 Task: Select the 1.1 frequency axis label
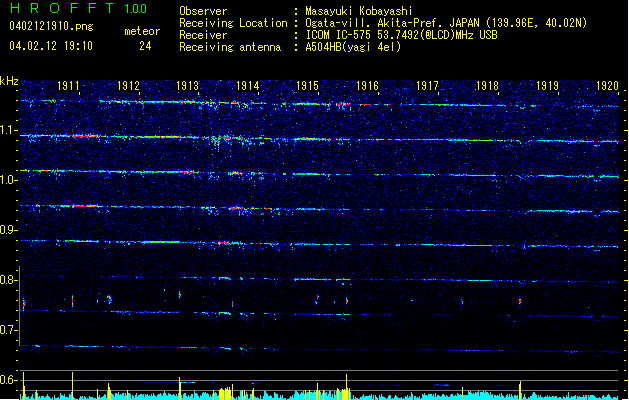(9, 130)
